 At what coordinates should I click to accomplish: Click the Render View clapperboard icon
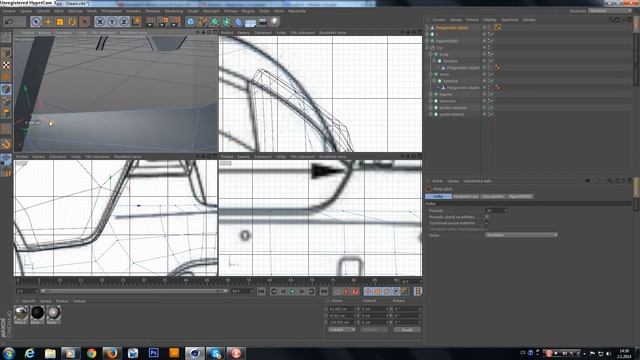150,22
